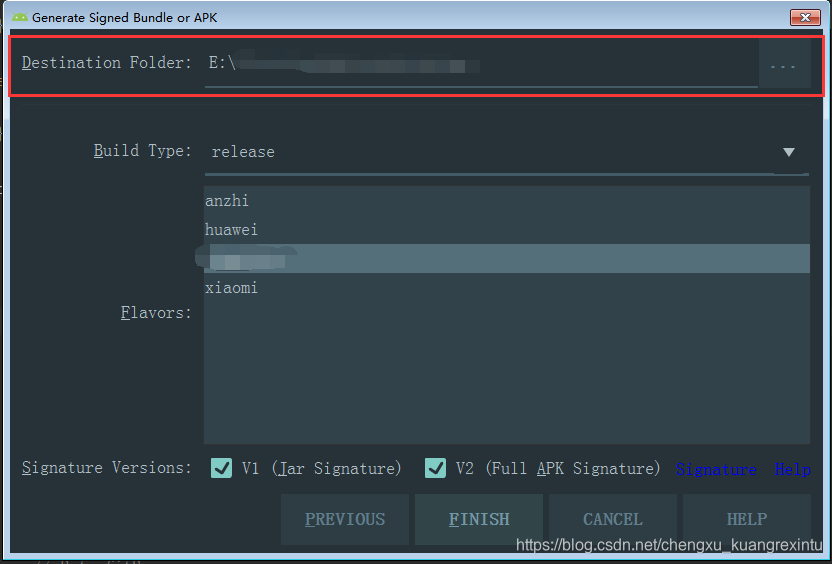Toggle the V1 (Jar Signature) checkbox
This screenshot has width=832, height=564.
[x=221, y=468]
